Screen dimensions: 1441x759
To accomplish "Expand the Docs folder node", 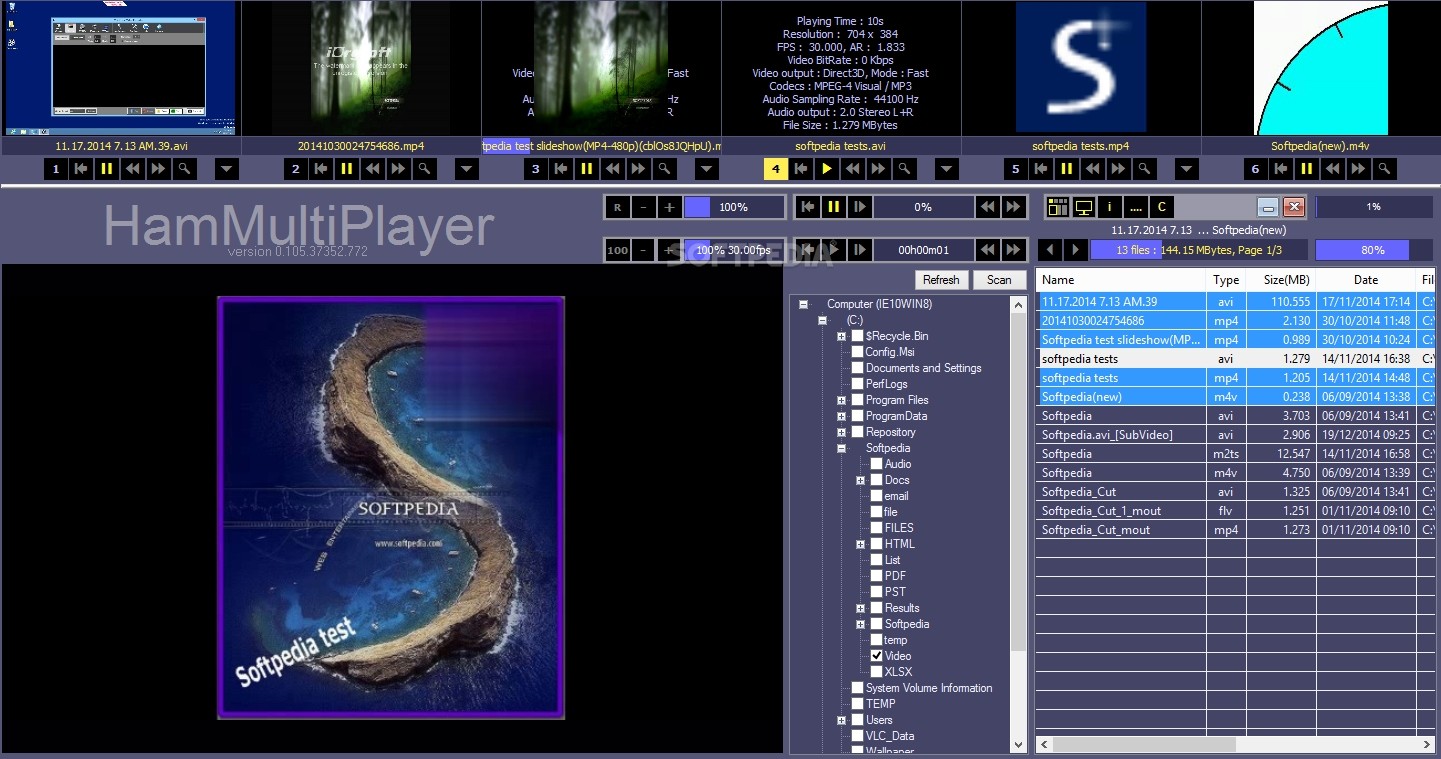I will [861, 480].
